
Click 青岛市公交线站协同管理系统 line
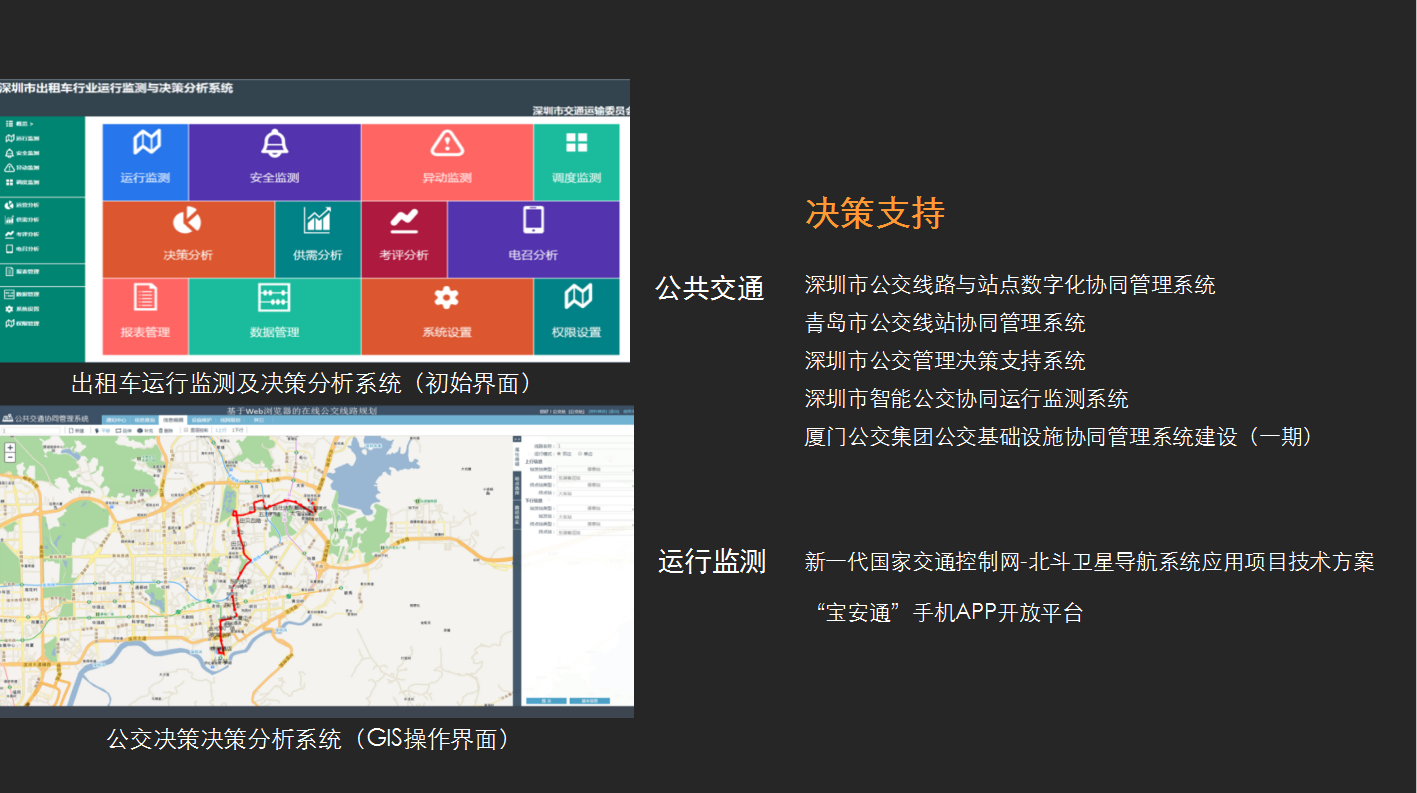[945, 323]
